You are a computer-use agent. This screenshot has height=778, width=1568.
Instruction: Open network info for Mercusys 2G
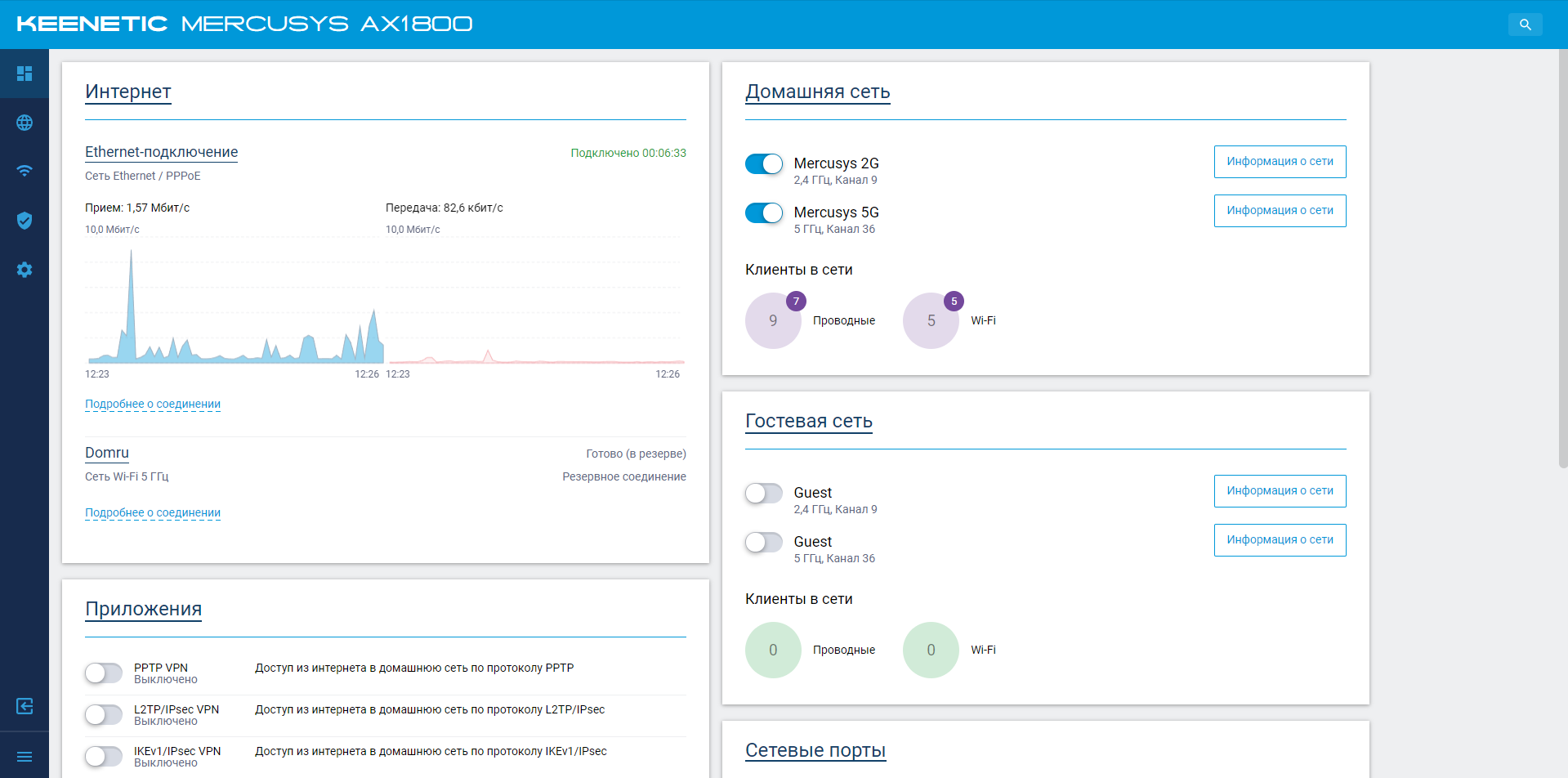(x=1280, y=162)
